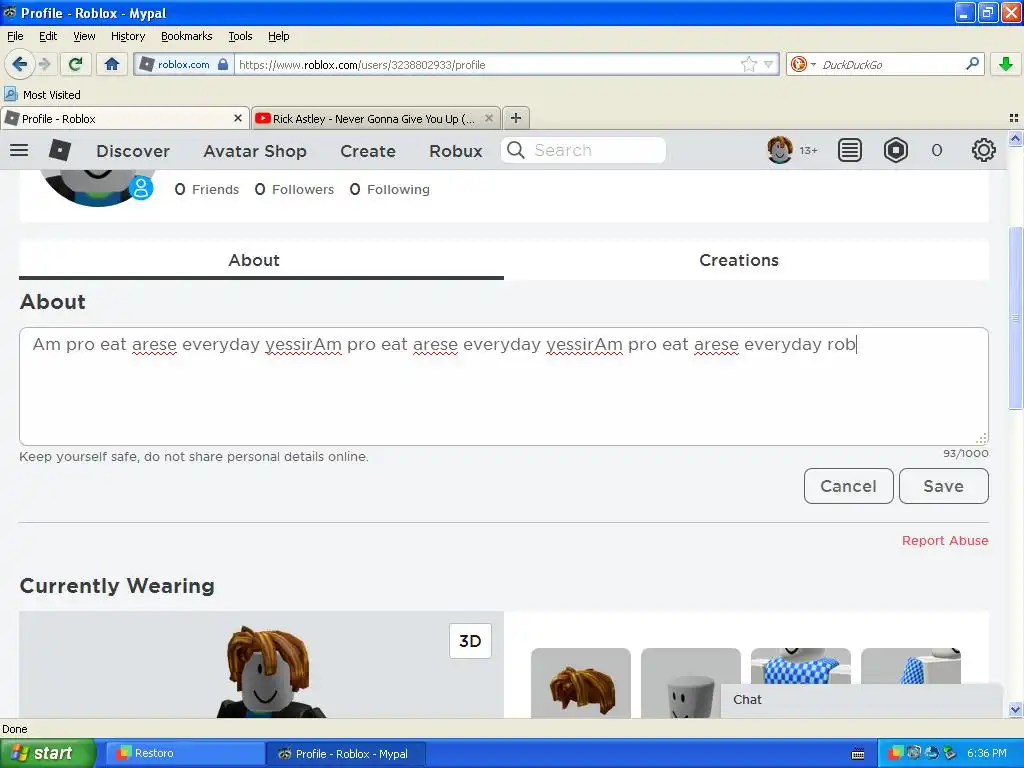
Task: Open the brown hair accessory thumbnail
Action: (581, 683)
